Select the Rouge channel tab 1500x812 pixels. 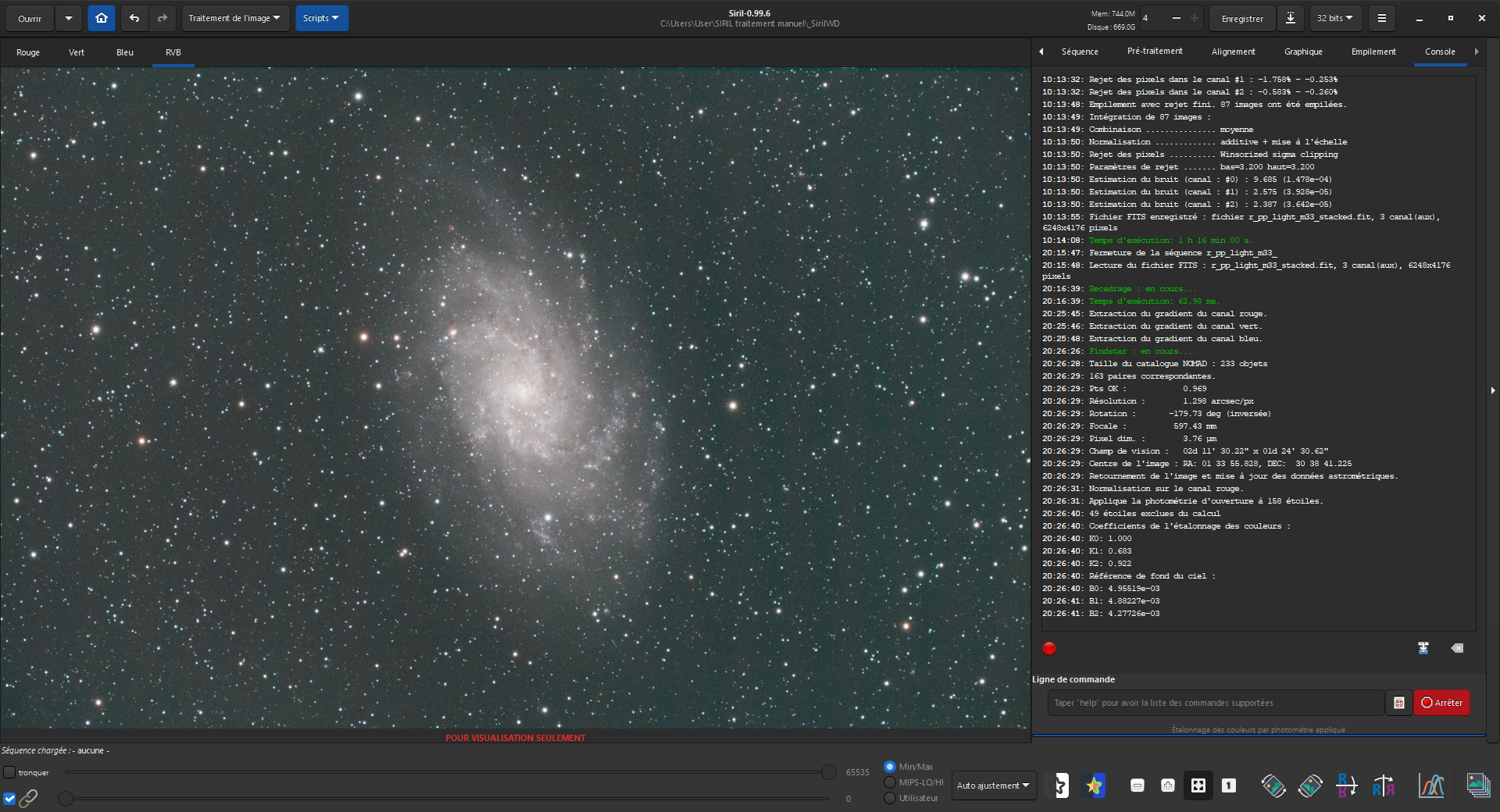point(28,52)
